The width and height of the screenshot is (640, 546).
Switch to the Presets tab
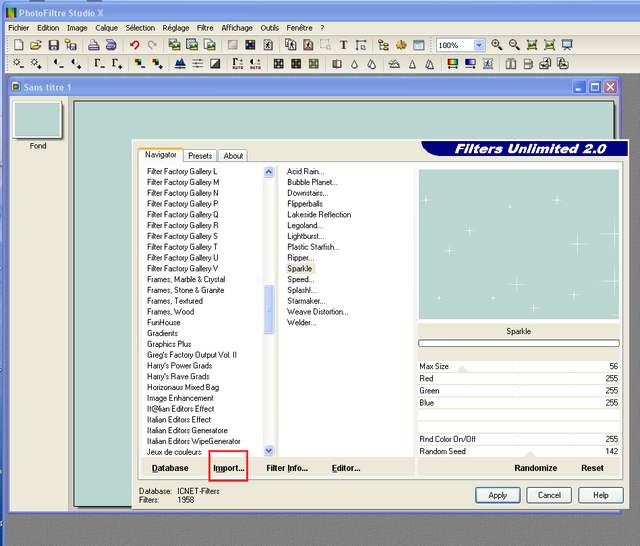[200, 156]
